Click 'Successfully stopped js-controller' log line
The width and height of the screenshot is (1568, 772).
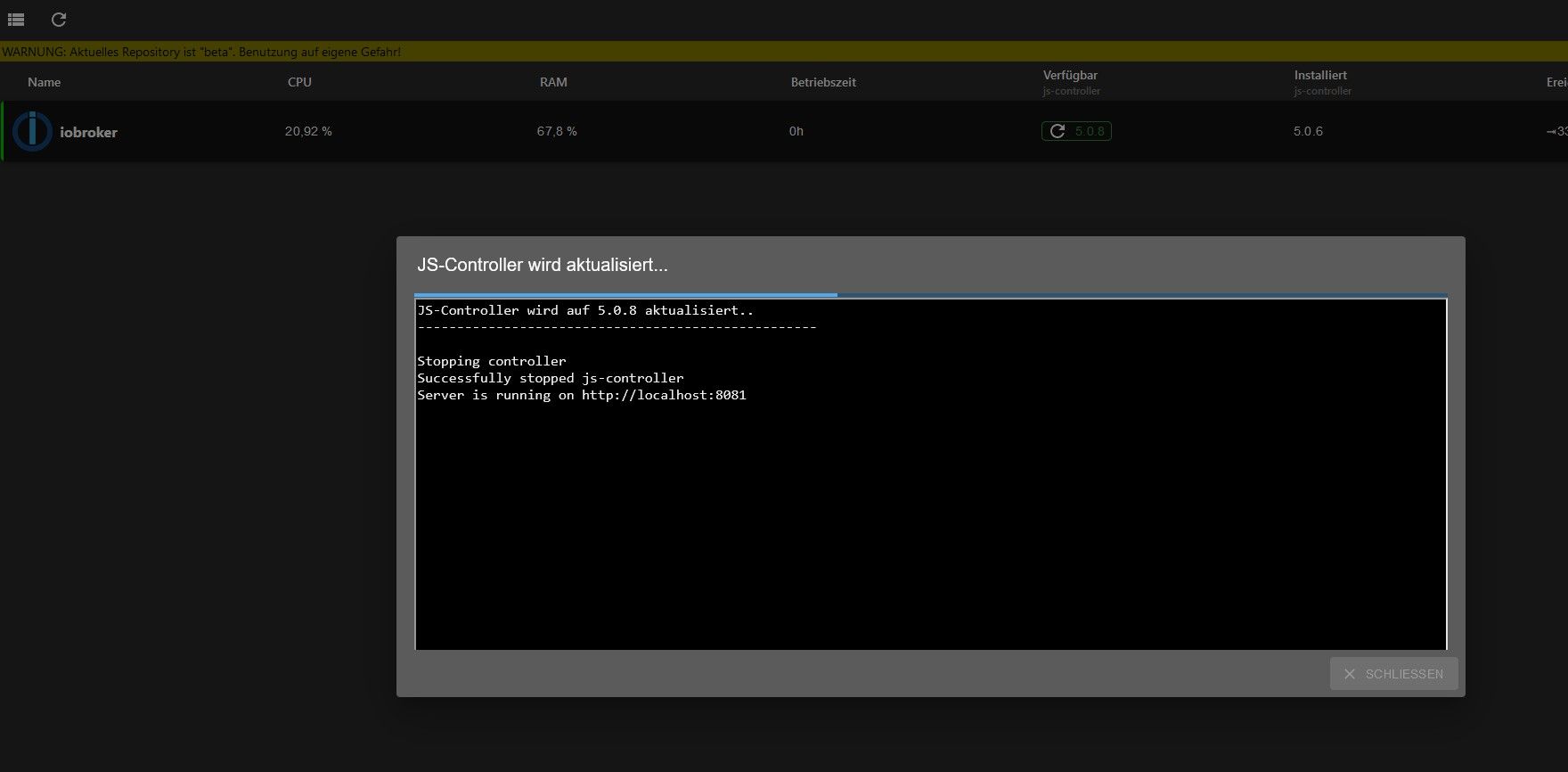pos(551,378)
